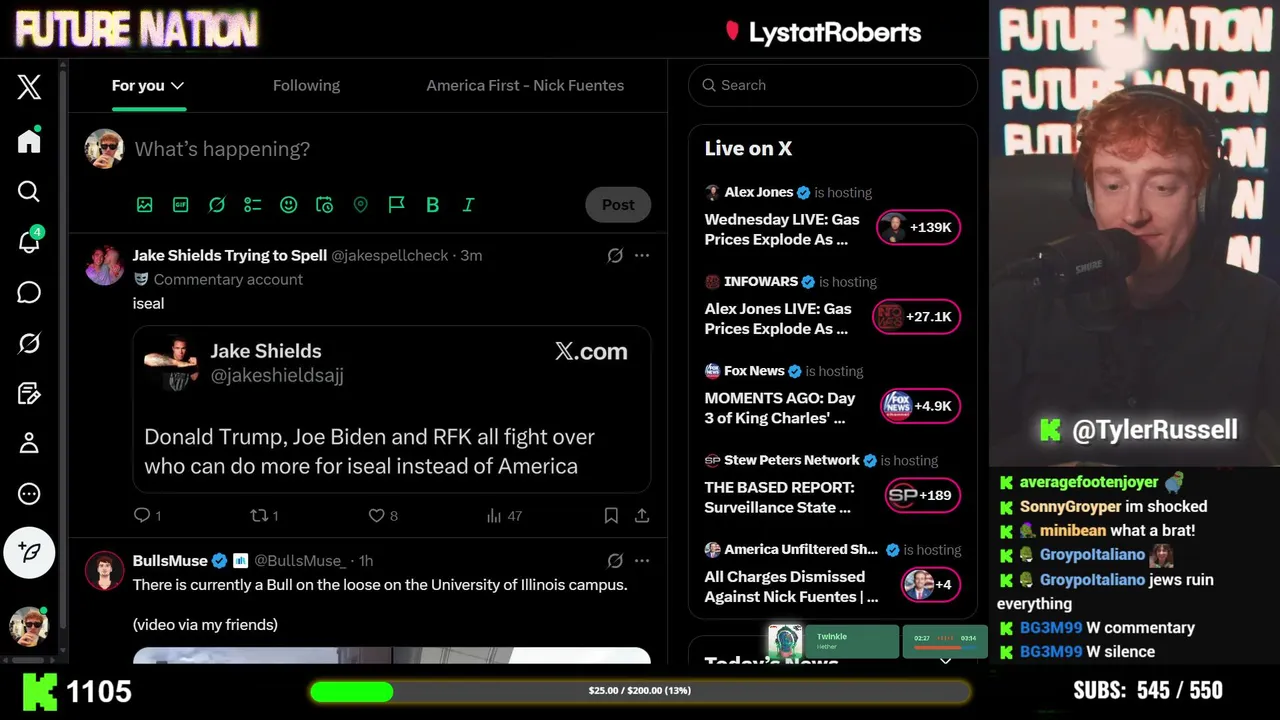Click the X logo in sidebar
Screen dimensions: 1280x720
[29, 87]
